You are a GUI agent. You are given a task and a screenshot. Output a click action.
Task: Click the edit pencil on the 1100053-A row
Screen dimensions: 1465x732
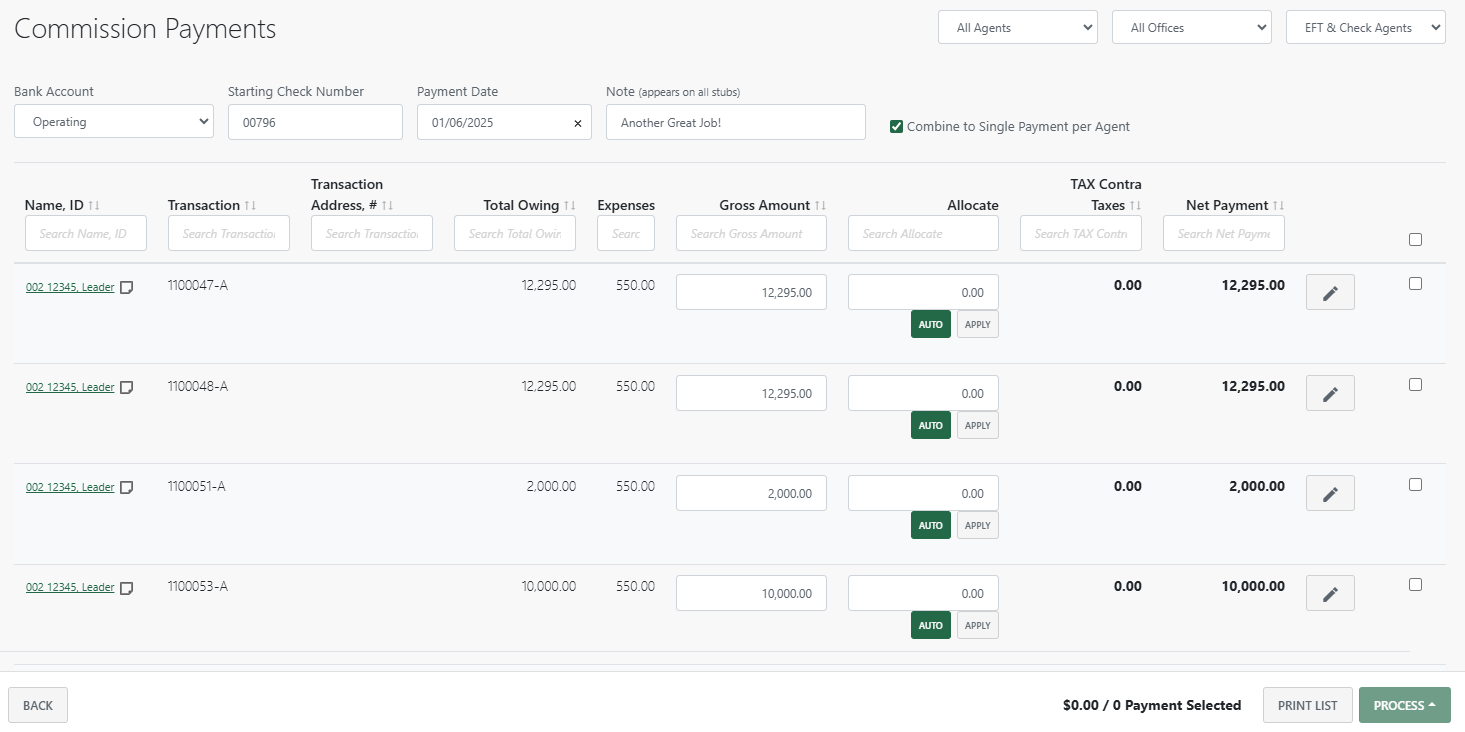point(1330,592)
